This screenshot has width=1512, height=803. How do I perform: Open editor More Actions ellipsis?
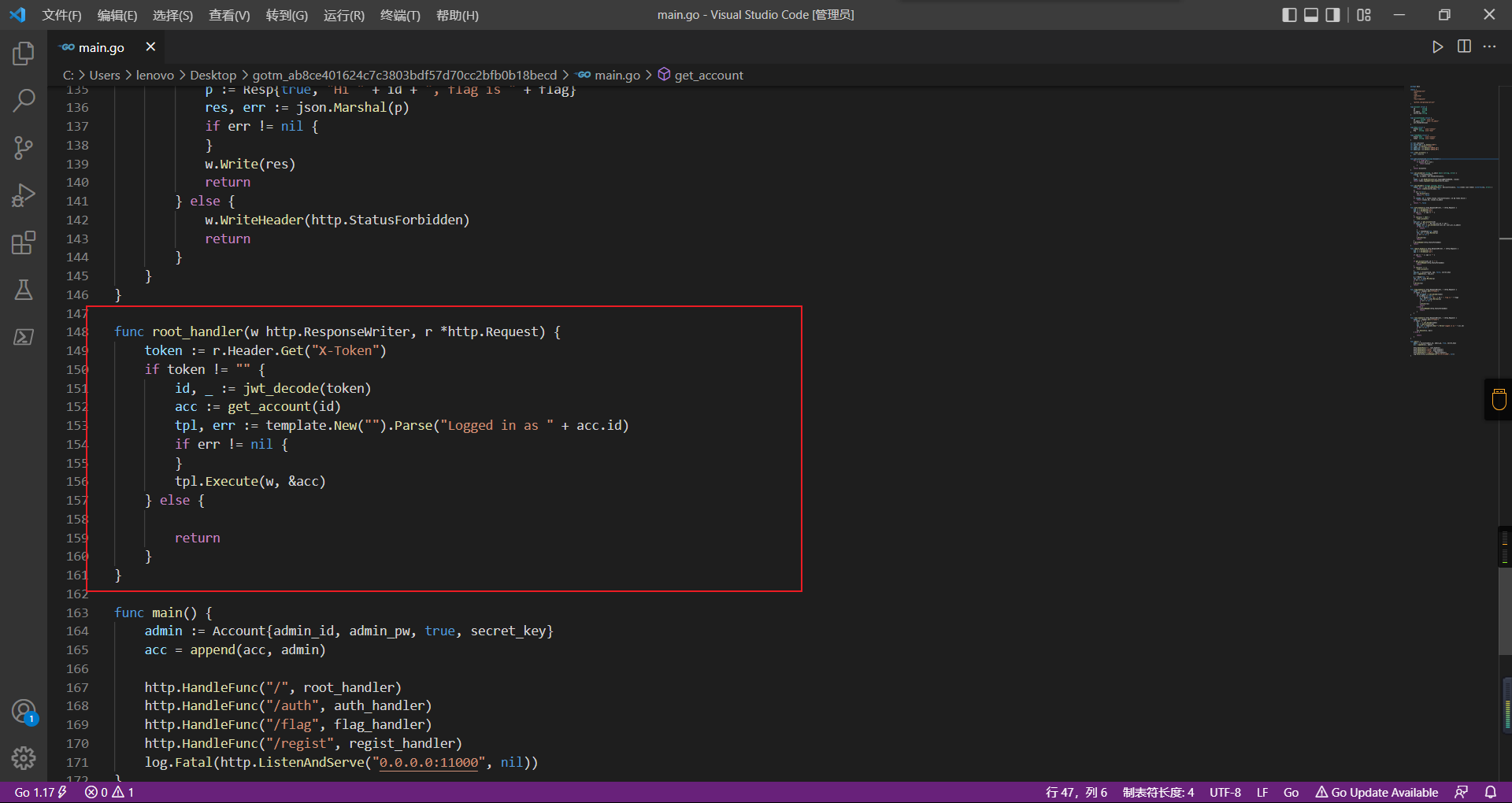[x=1490, y=47]
